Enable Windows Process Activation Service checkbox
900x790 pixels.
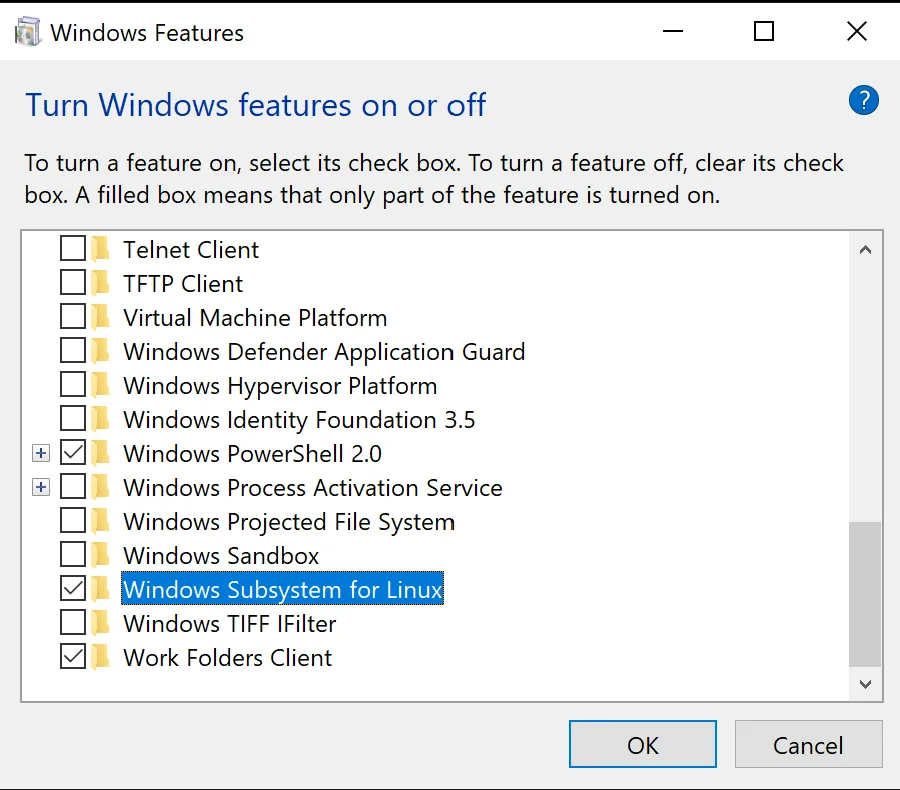pos(73,486)
